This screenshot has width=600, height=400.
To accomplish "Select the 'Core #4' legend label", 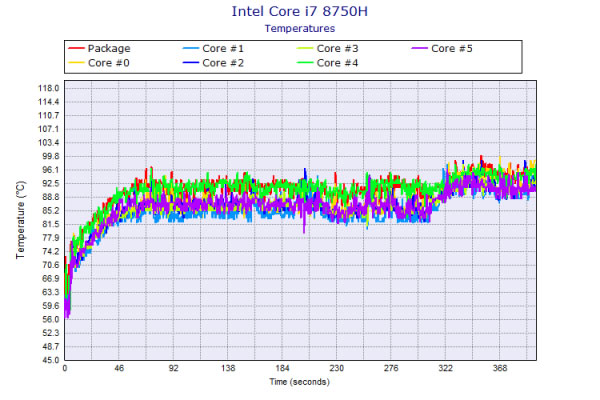I will coord(338,63).
